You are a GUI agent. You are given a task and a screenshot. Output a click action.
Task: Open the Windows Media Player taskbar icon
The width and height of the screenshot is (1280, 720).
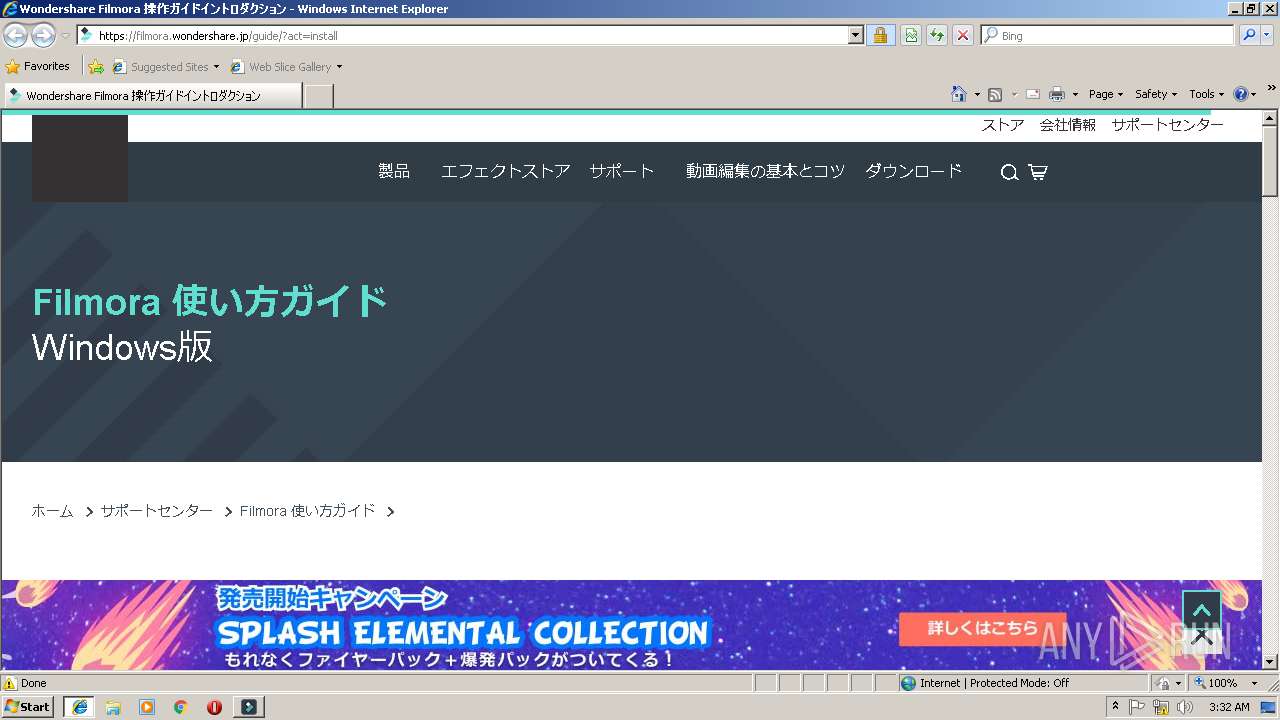click(x=147, y=707)
